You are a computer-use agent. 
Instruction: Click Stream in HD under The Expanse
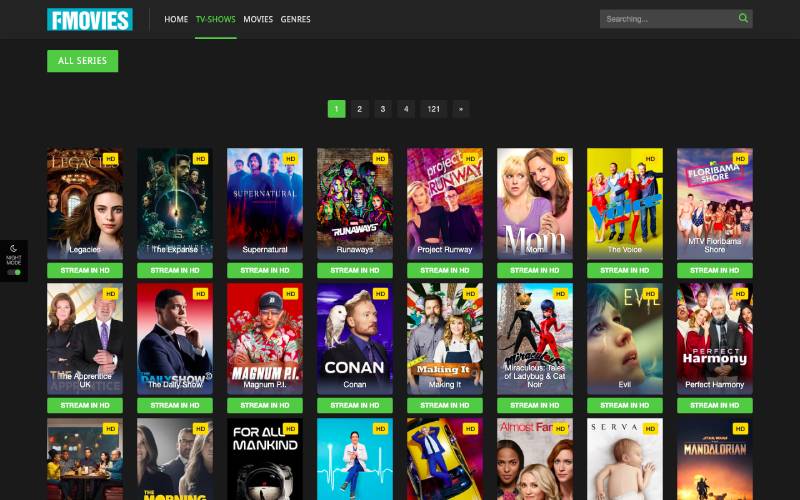tap(175, 270)
